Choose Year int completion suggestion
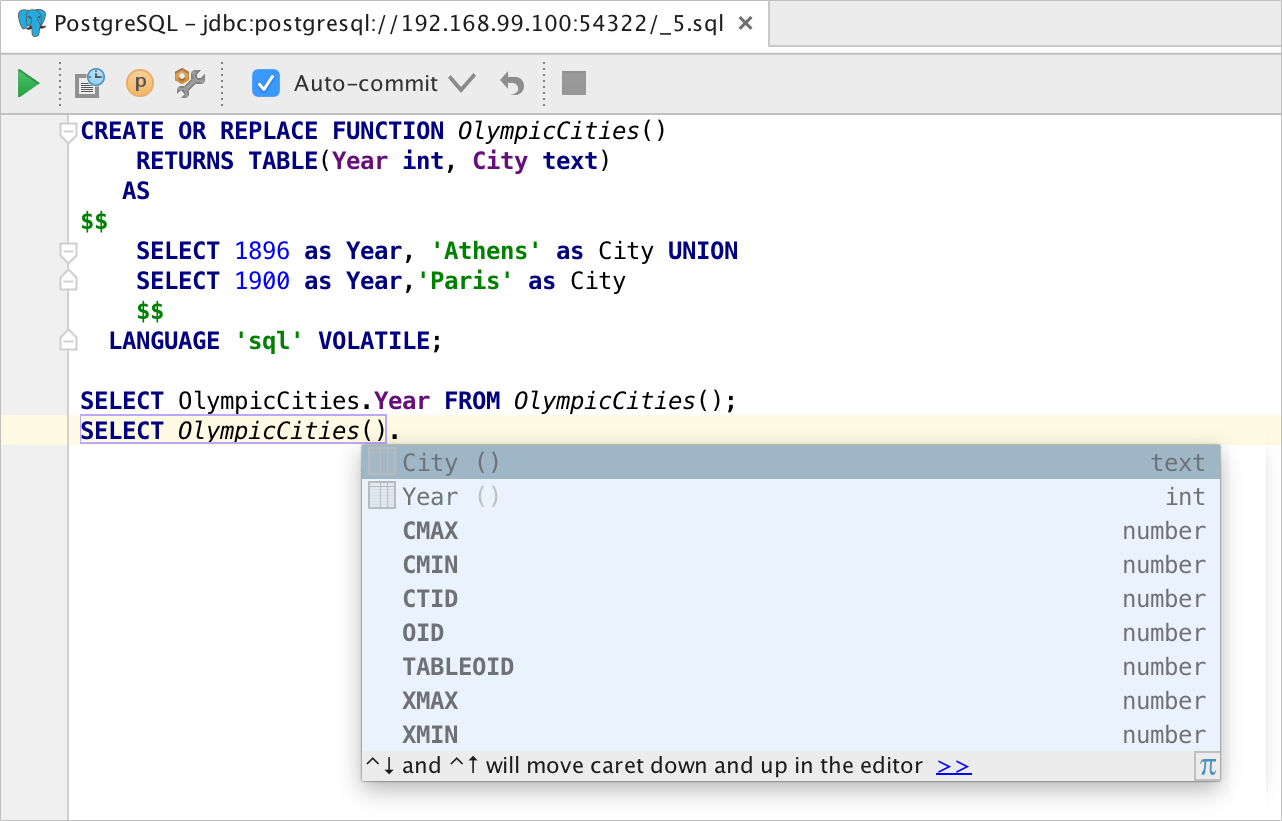This screenshot has width=1282, height=821. (x=791, y=496)
